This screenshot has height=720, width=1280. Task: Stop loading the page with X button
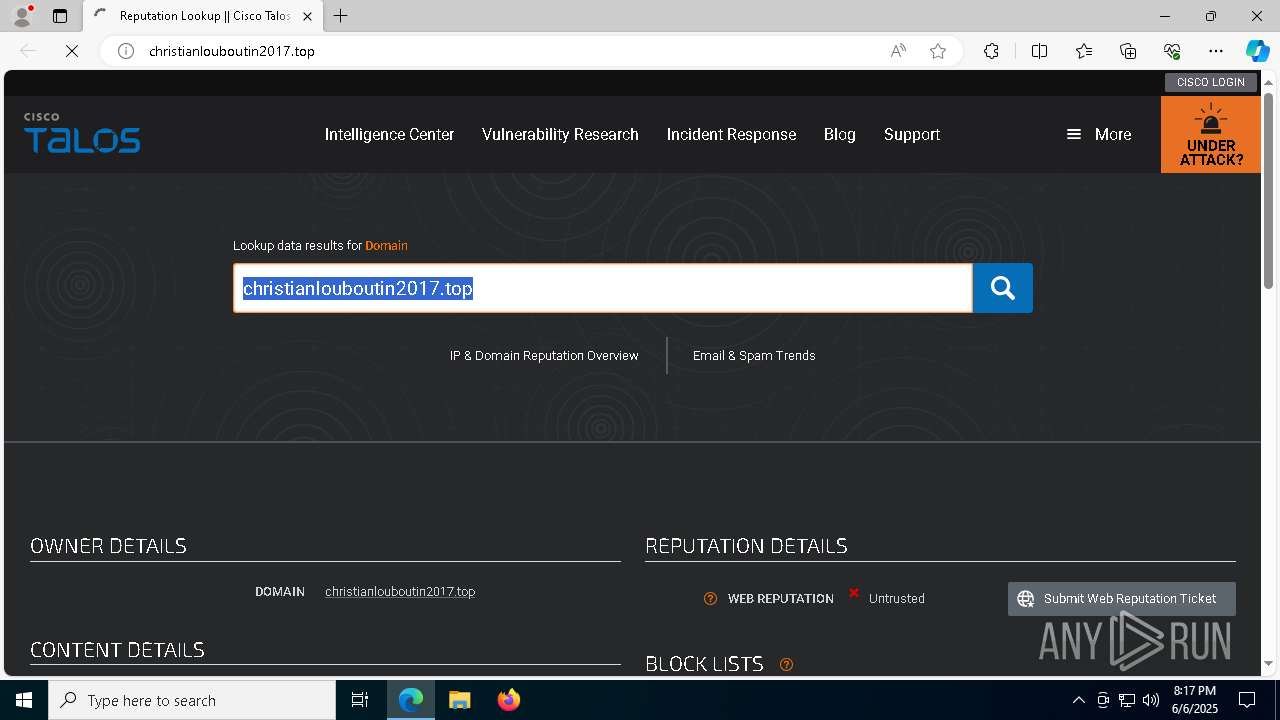click(x=72, y=51)
